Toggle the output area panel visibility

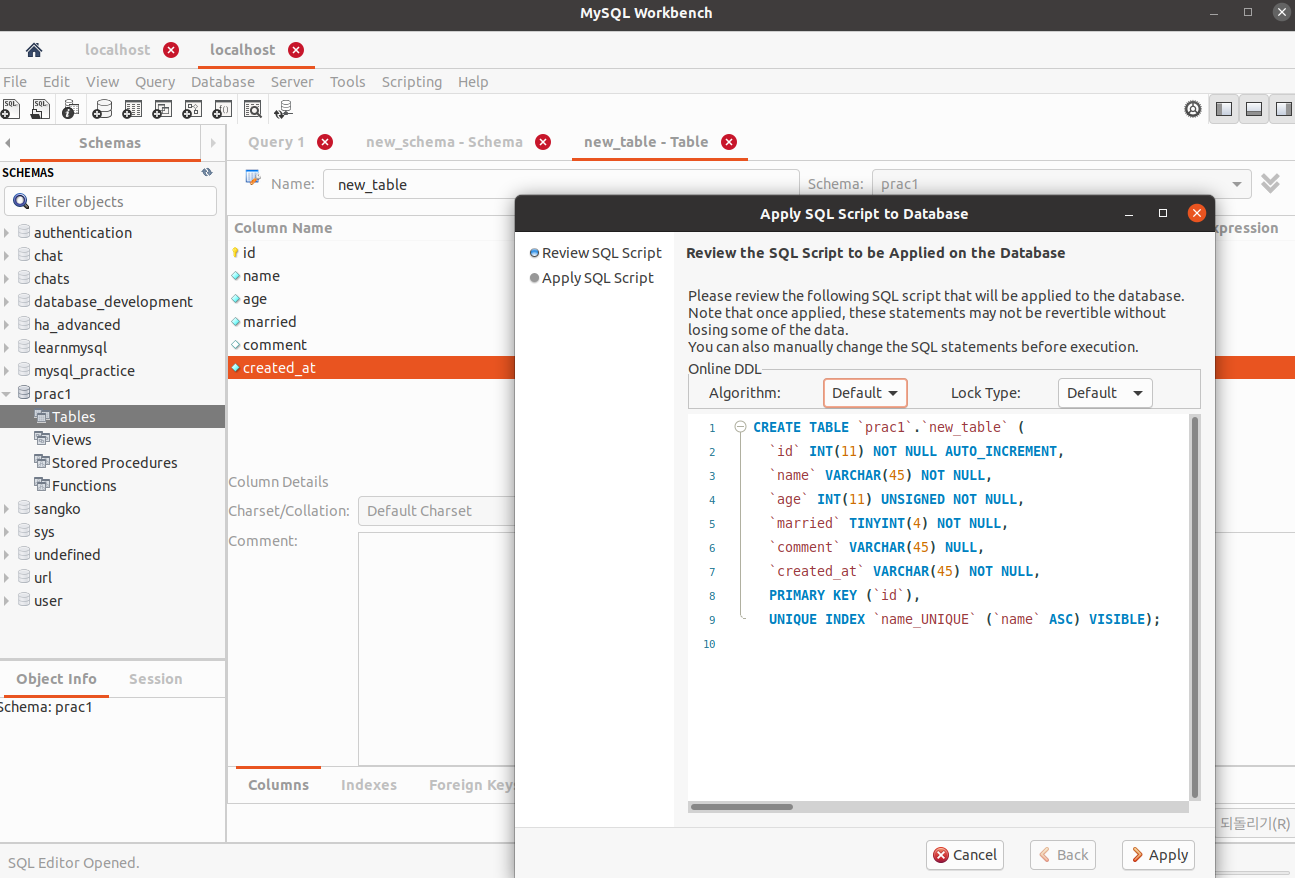click(x=1253, y=108)
